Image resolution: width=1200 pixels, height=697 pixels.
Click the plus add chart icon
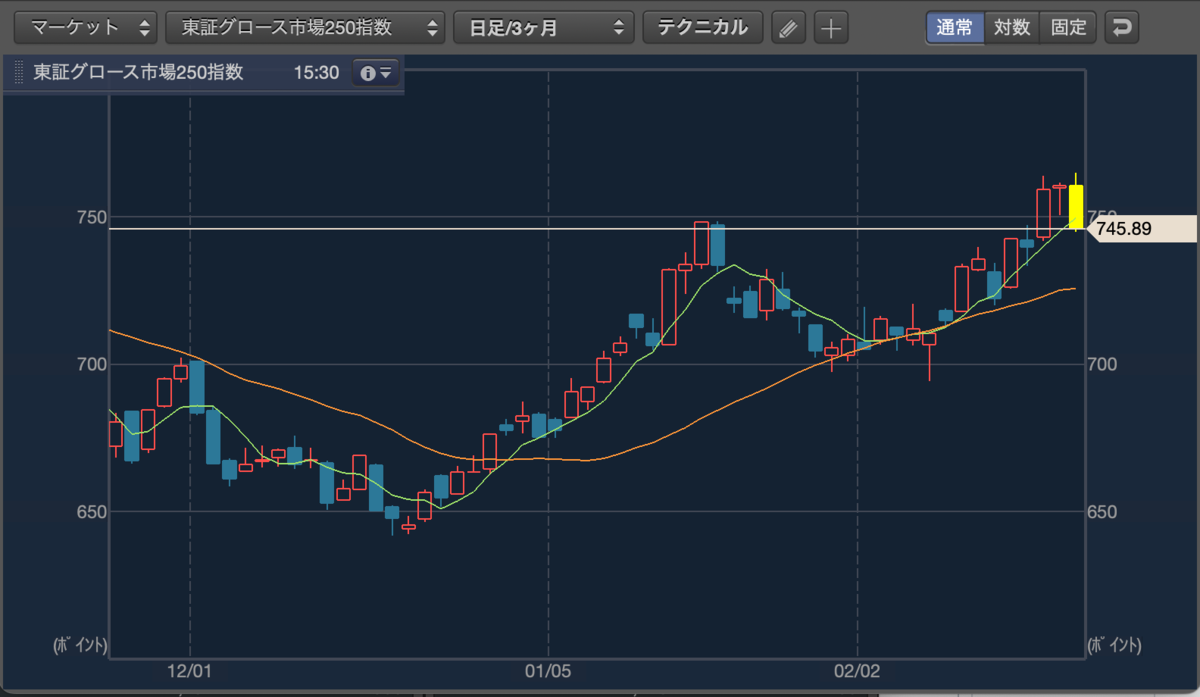[x=831, y=28]
